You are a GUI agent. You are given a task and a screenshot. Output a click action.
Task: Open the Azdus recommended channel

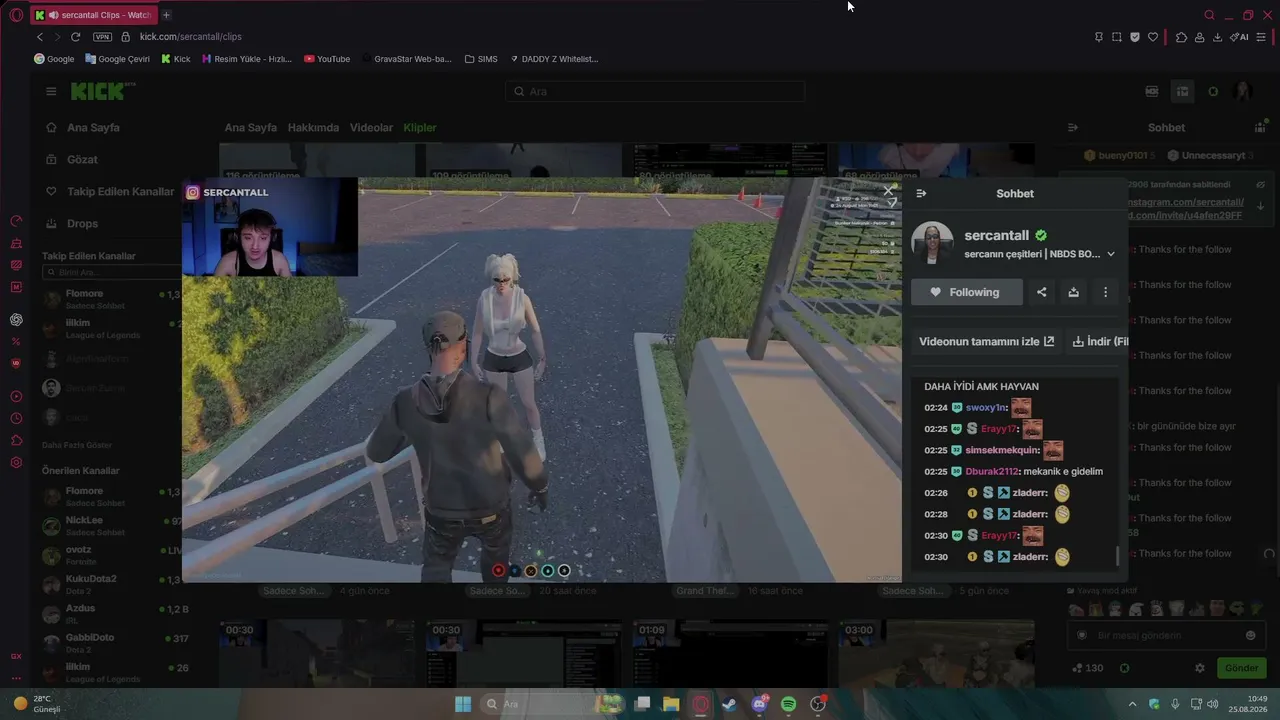pos(110,614)
